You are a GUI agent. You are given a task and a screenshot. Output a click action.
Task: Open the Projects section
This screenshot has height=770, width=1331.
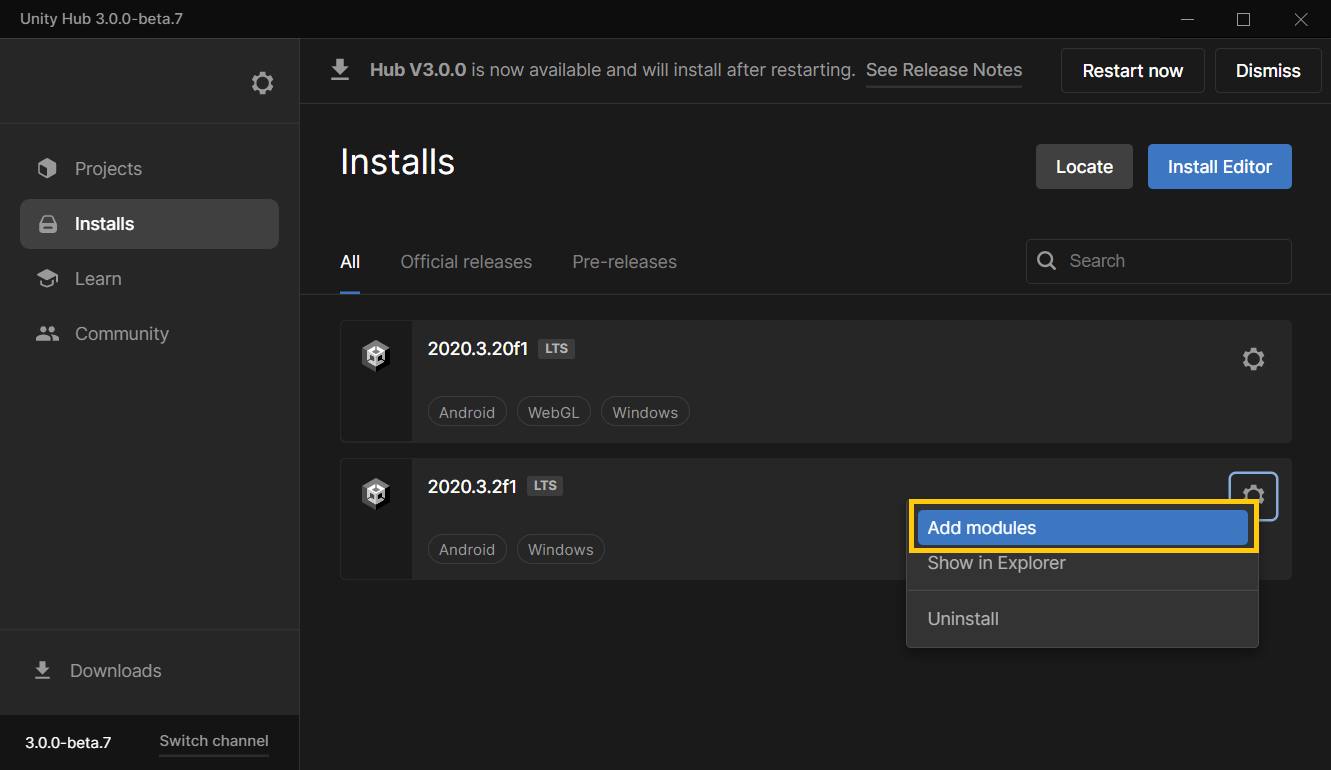pos(149,169)
